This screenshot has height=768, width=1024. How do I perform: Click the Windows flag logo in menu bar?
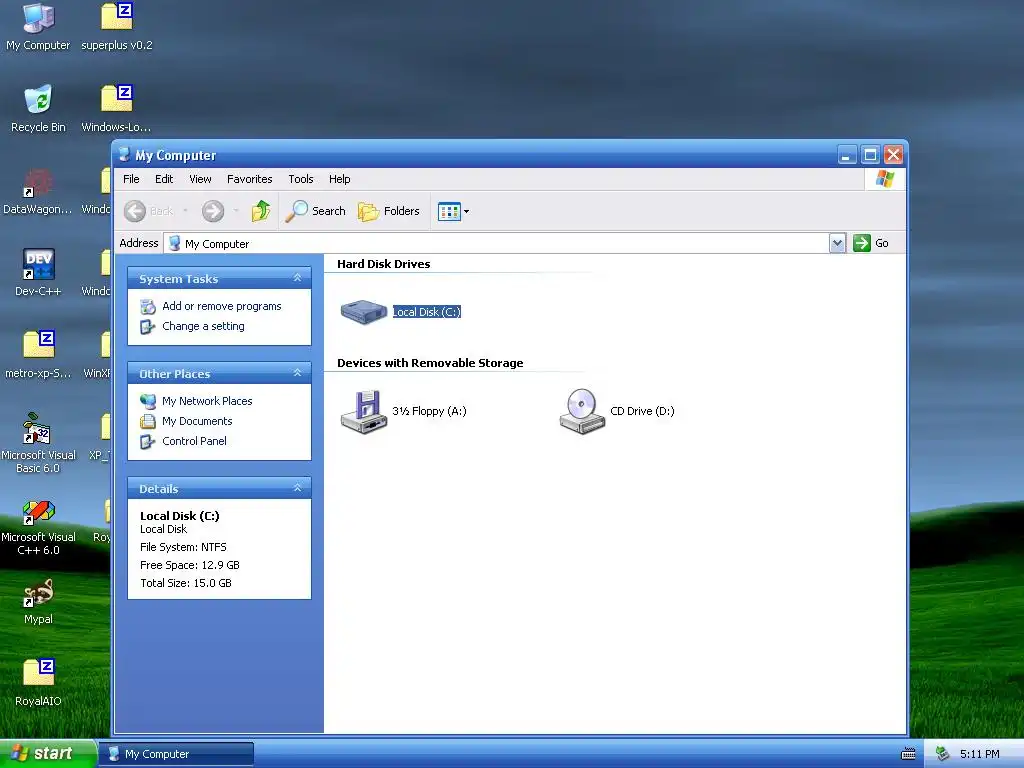885,179
